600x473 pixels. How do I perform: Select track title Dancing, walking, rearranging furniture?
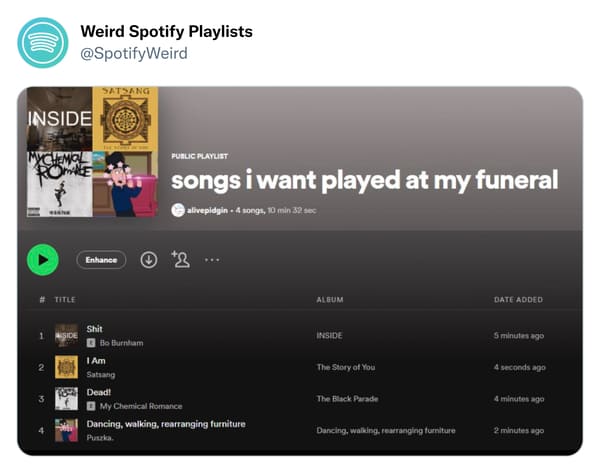coord(166,424)
